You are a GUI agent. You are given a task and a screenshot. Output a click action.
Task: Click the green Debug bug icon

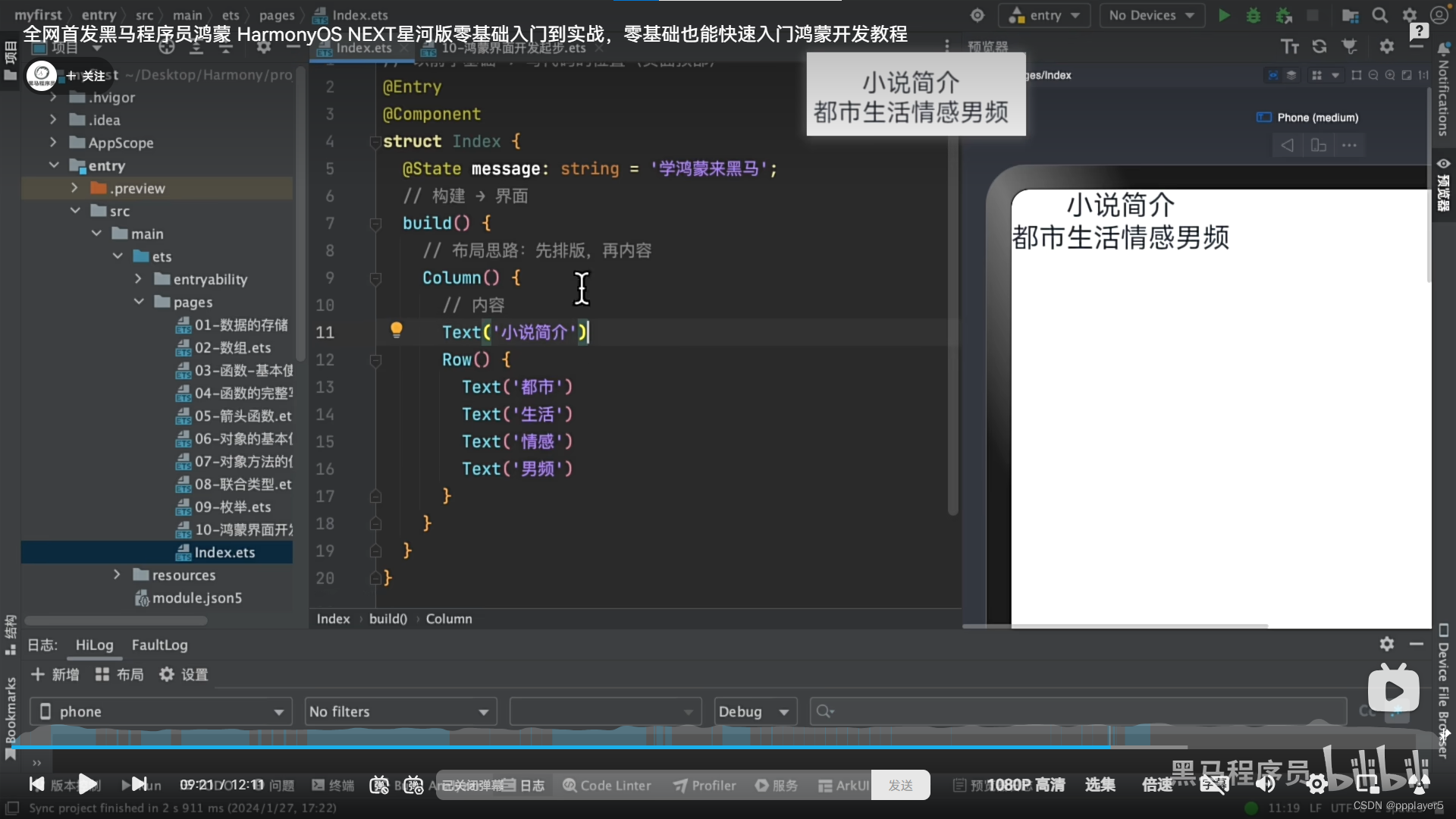[1254, 15]
